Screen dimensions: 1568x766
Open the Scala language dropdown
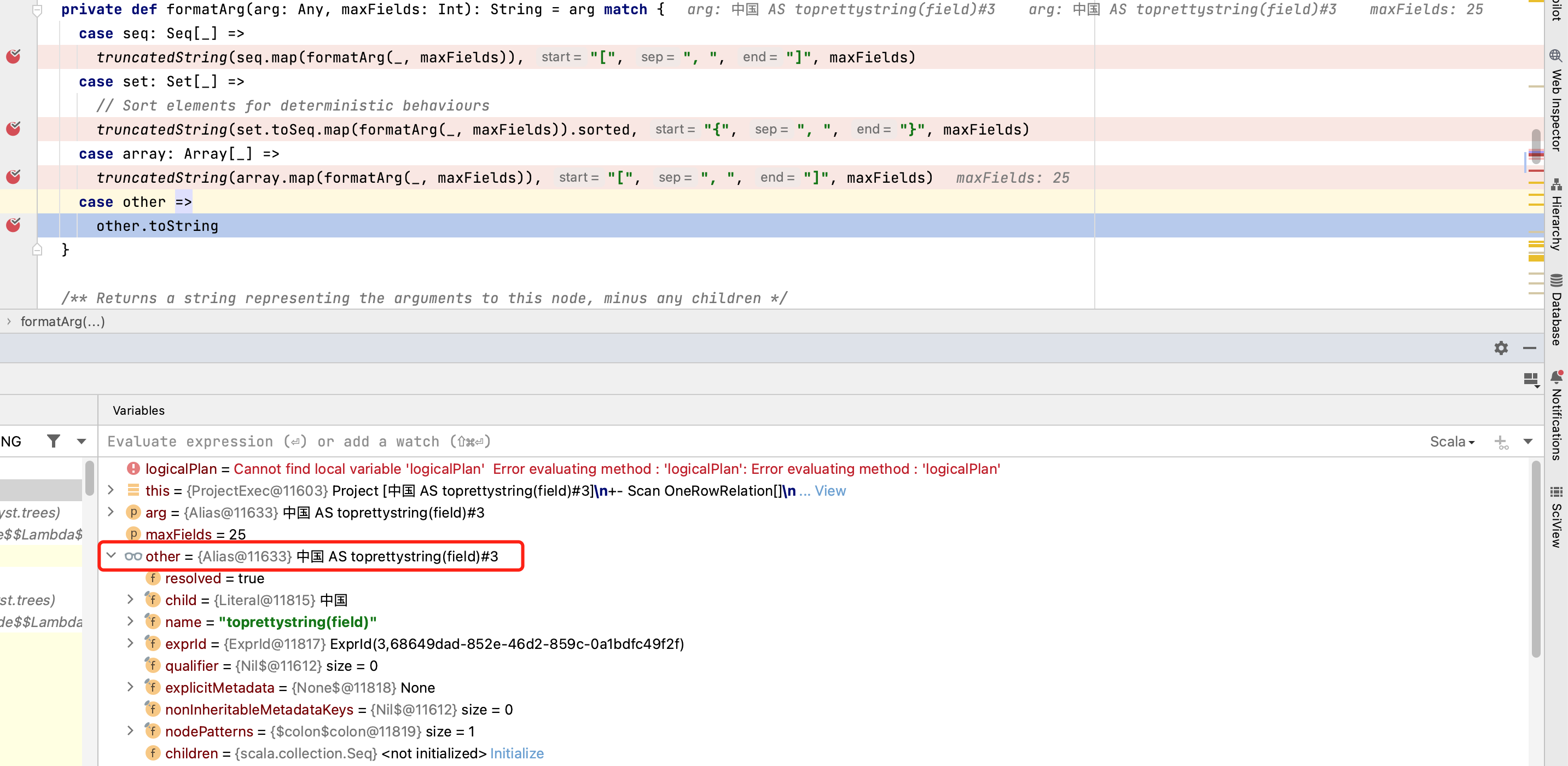[x=1451, y=442]
